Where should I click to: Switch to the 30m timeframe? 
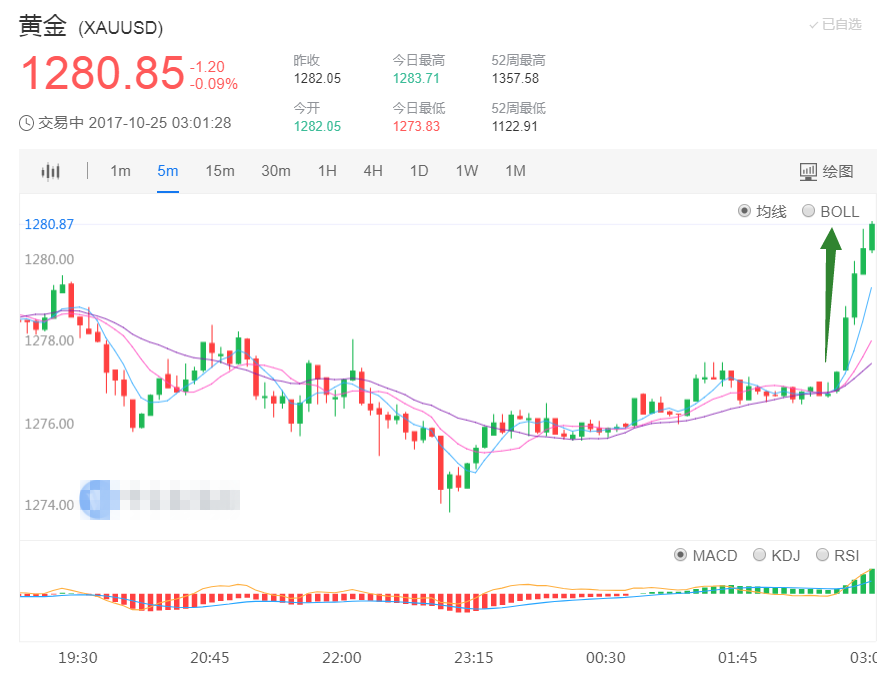pyautogui.click(x=276, y=171)
